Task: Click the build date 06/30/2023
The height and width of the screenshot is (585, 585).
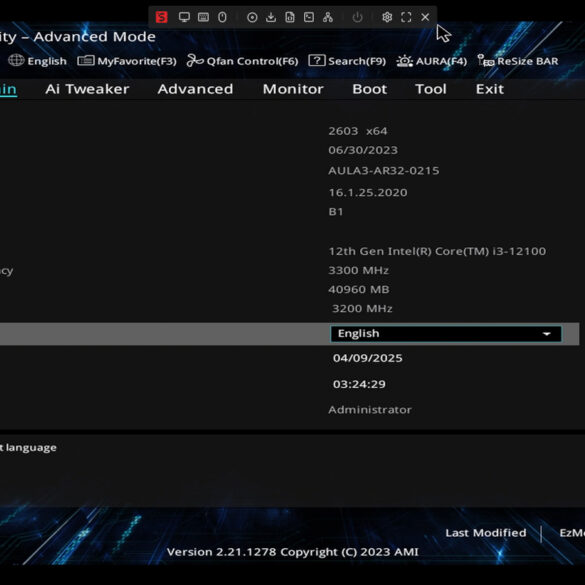Action: point(363,150)
